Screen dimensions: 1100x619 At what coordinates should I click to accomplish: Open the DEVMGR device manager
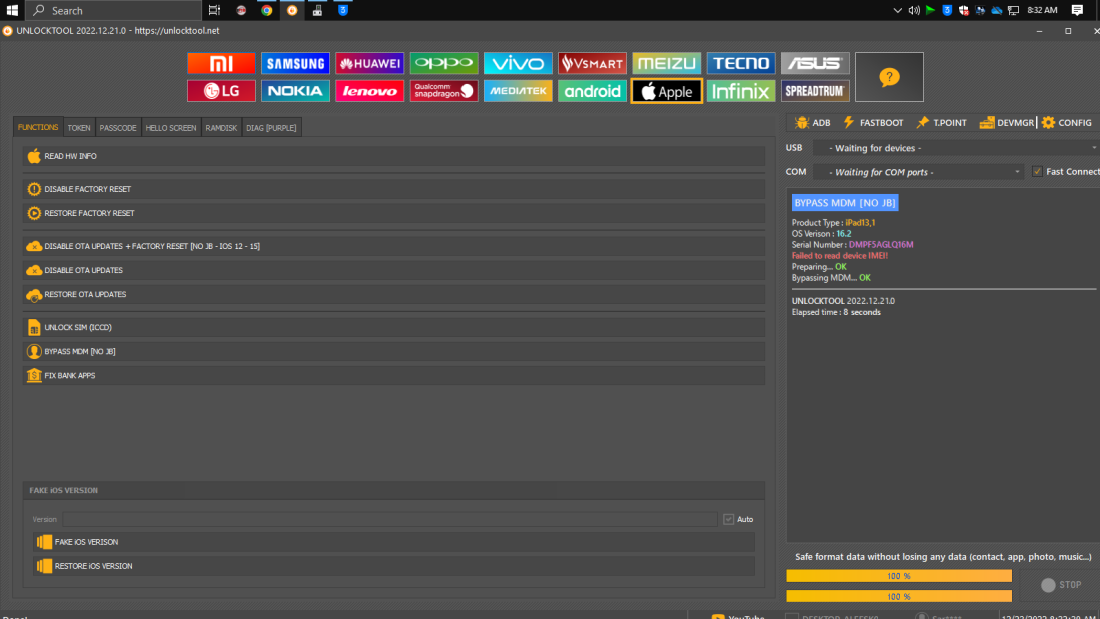(x=1007, y=123)
